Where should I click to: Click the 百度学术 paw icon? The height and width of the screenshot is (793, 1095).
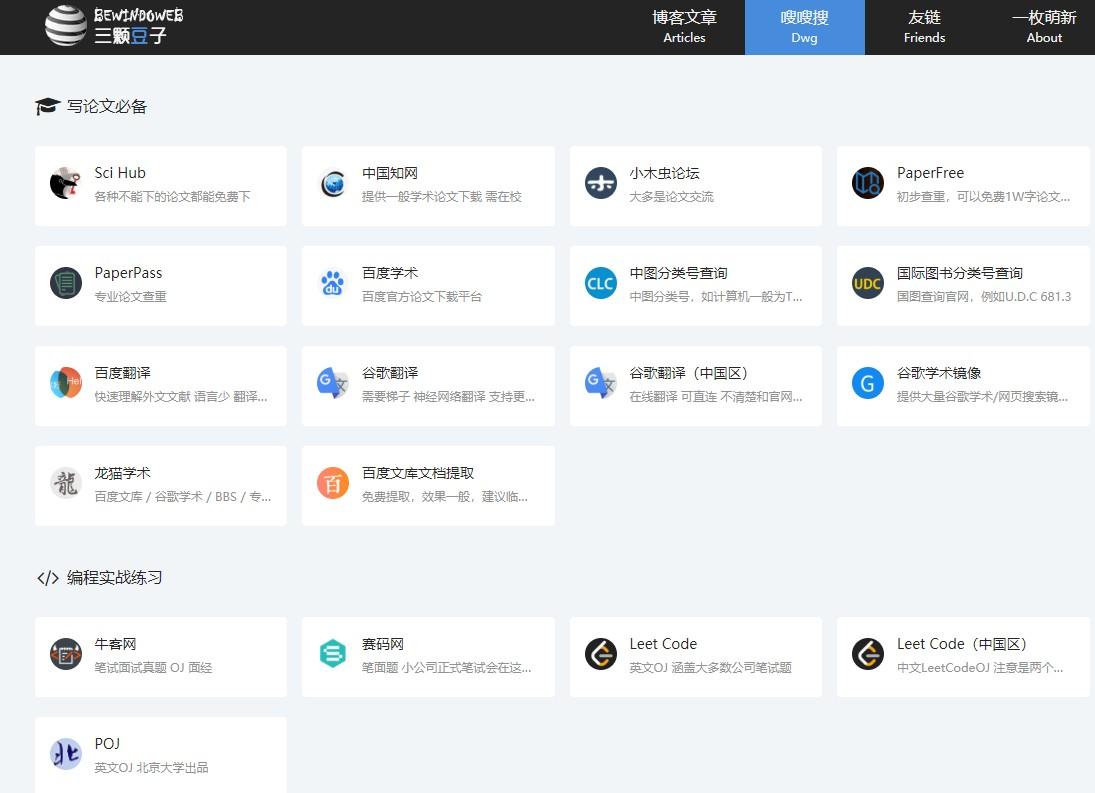(333, 283)
